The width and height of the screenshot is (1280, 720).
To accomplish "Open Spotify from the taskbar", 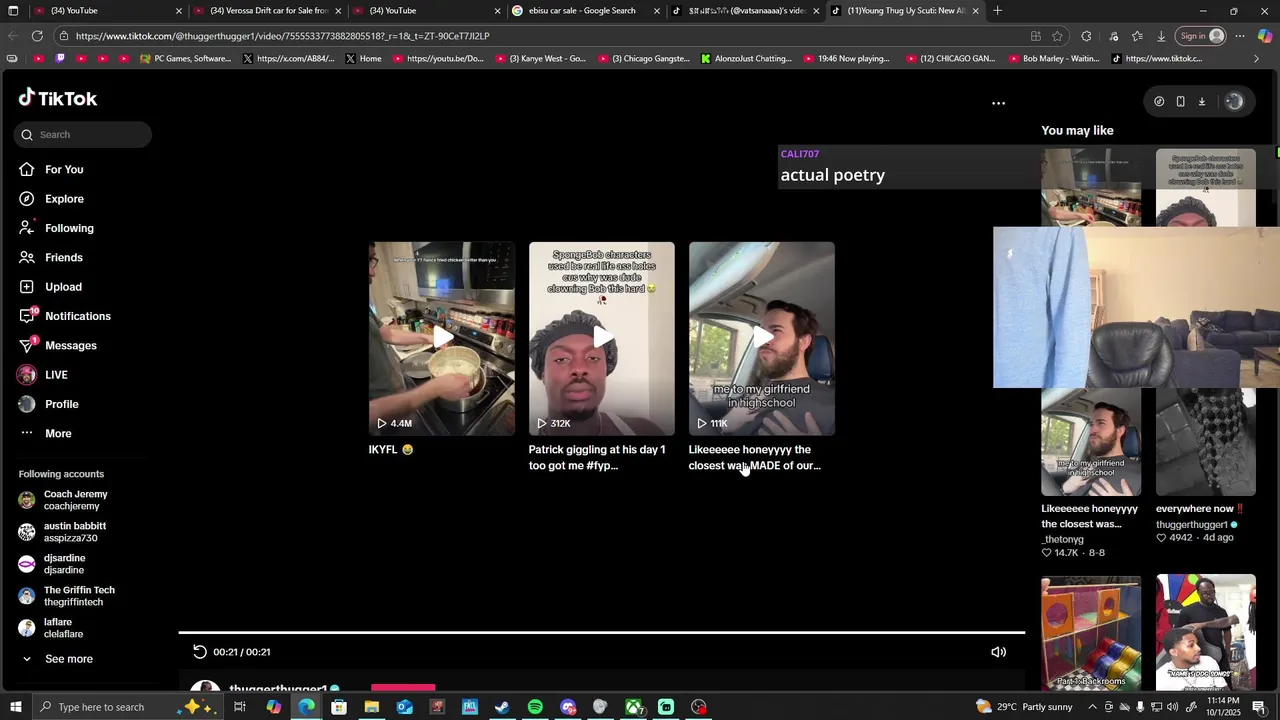I will click(535, 707).
